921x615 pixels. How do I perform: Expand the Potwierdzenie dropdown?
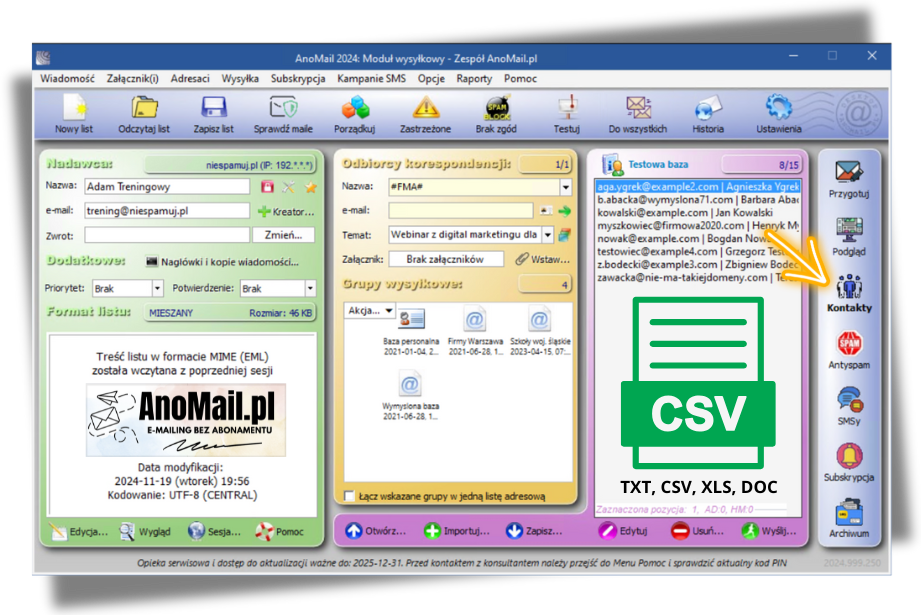(x=310, y=288)
